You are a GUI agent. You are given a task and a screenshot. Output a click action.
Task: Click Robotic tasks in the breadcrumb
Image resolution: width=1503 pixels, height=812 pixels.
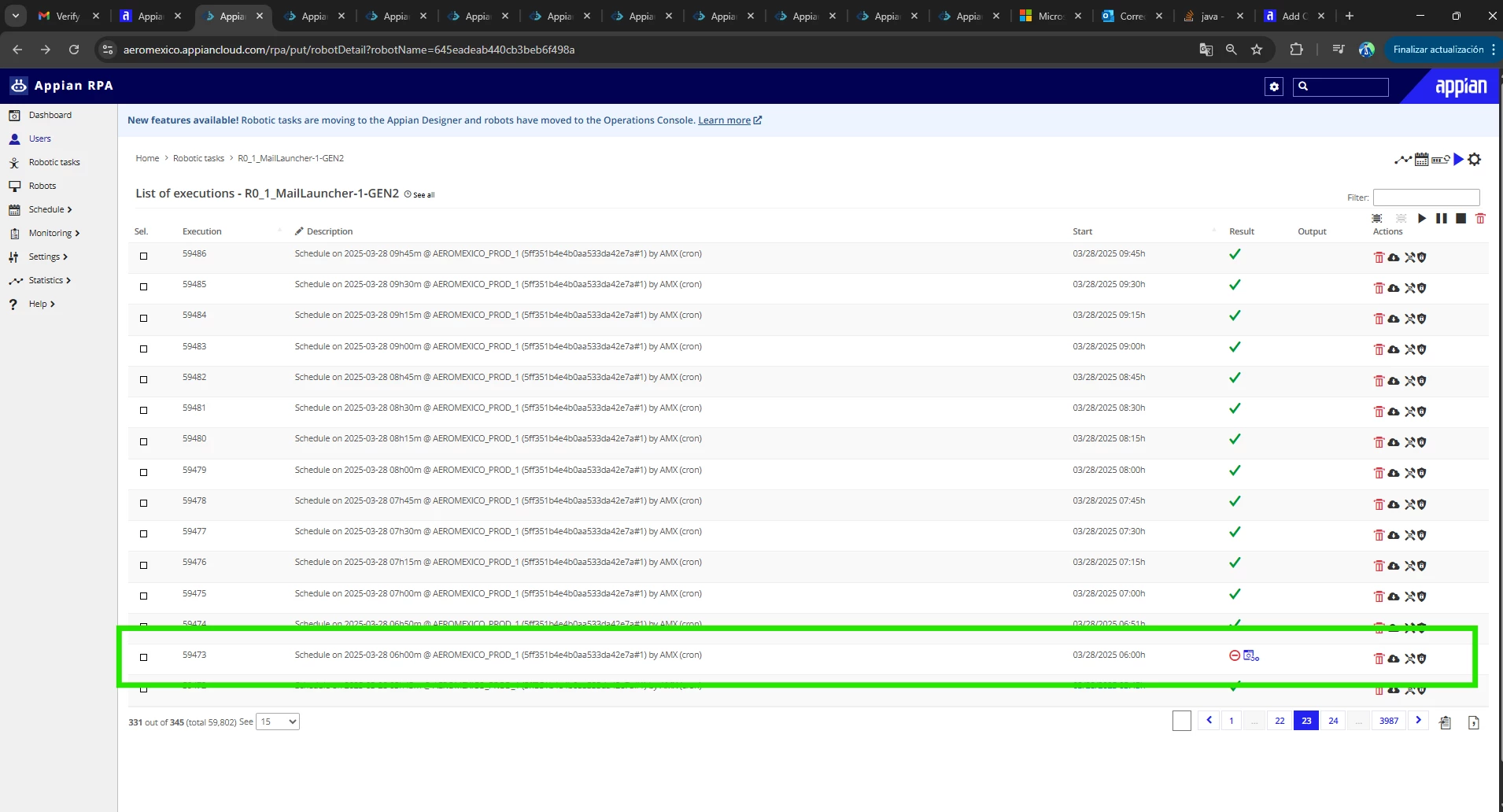tap(198, 158)
